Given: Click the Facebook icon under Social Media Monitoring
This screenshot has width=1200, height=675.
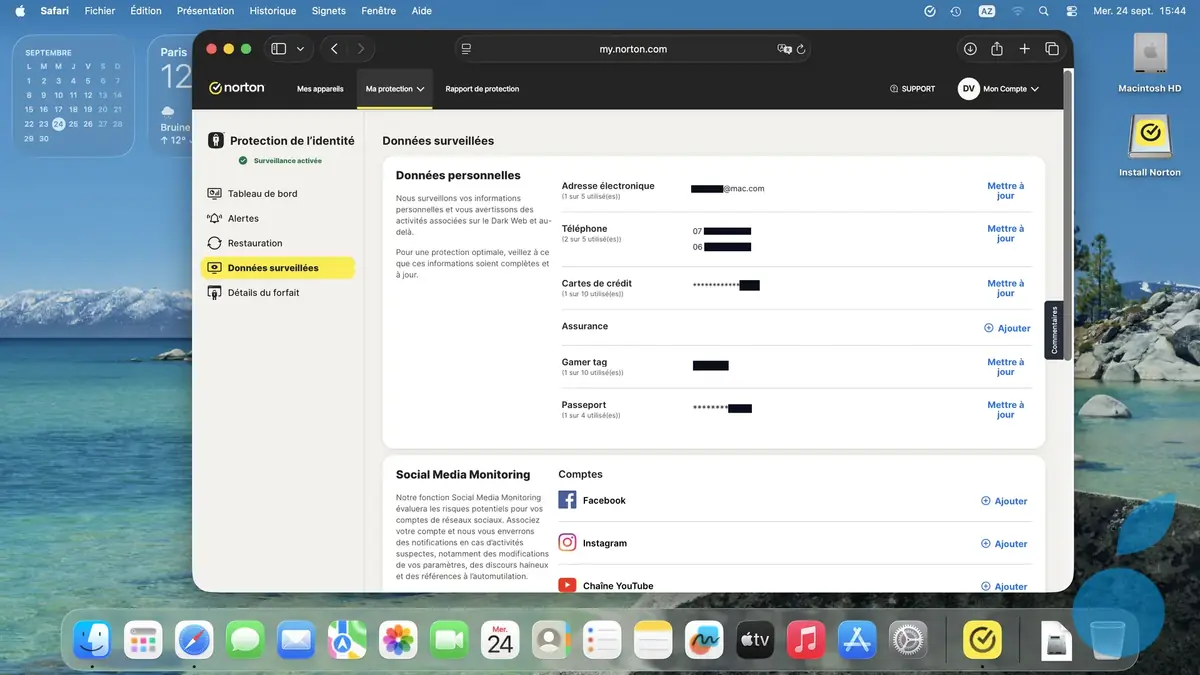Looking at the screenshot, I should point(567,500).
